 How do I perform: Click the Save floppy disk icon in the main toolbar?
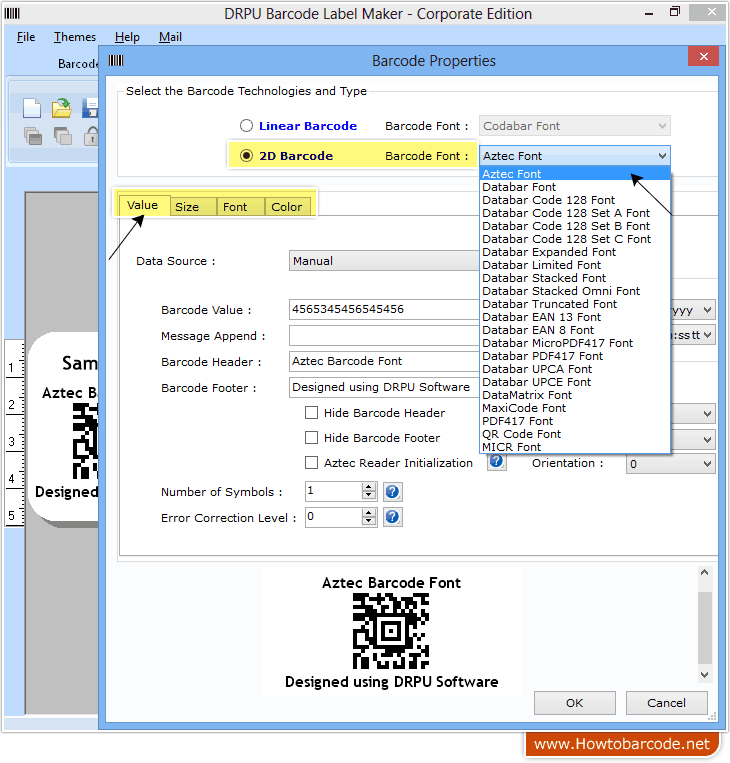coord(91,108)
